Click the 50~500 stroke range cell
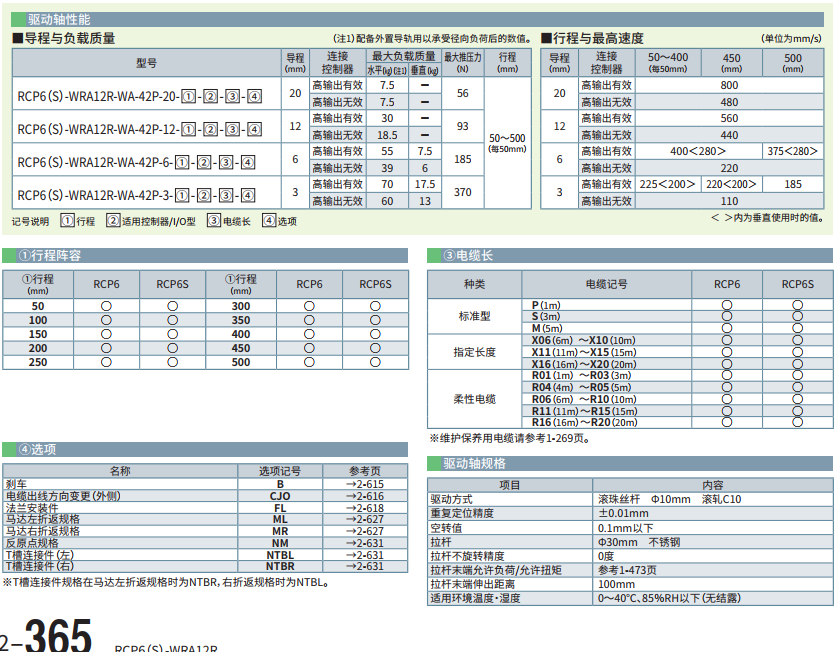837x652 pixels. pyautogui.click(x=507, y=143)
